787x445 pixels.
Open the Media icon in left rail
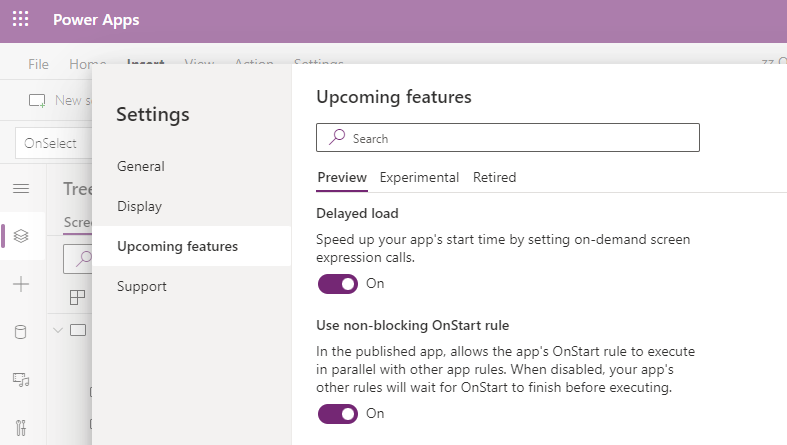(21, 380)
